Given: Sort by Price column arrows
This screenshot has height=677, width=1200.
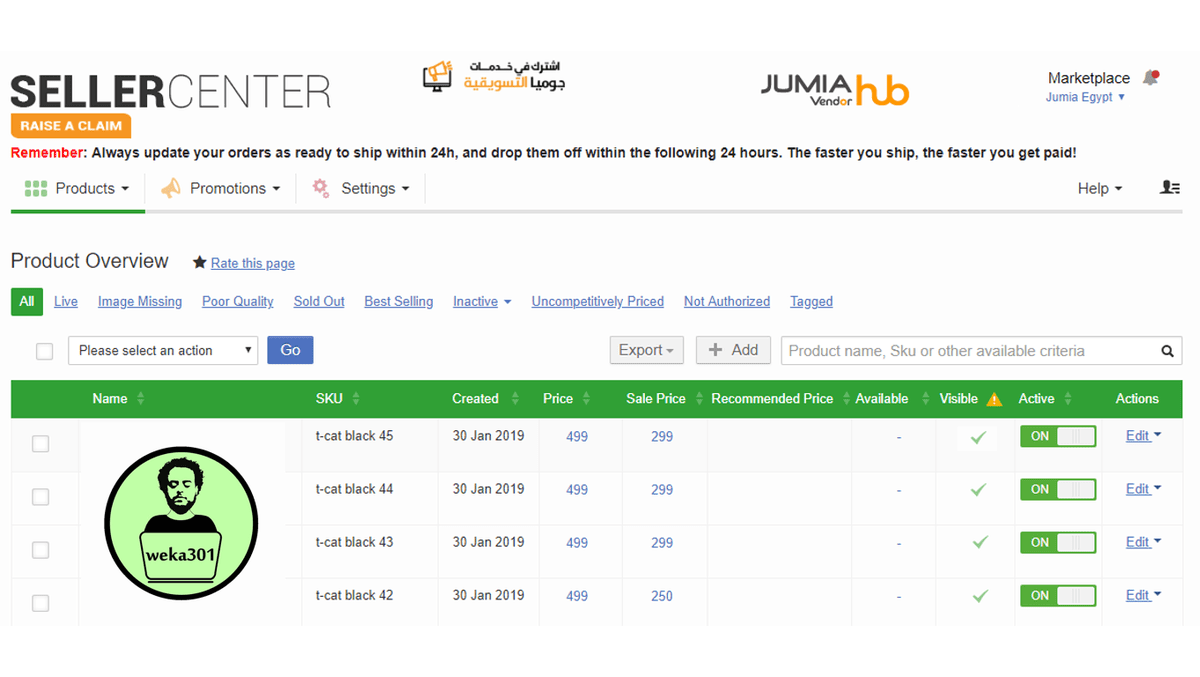Looking at the screenshot, I should tap(586, 398).
